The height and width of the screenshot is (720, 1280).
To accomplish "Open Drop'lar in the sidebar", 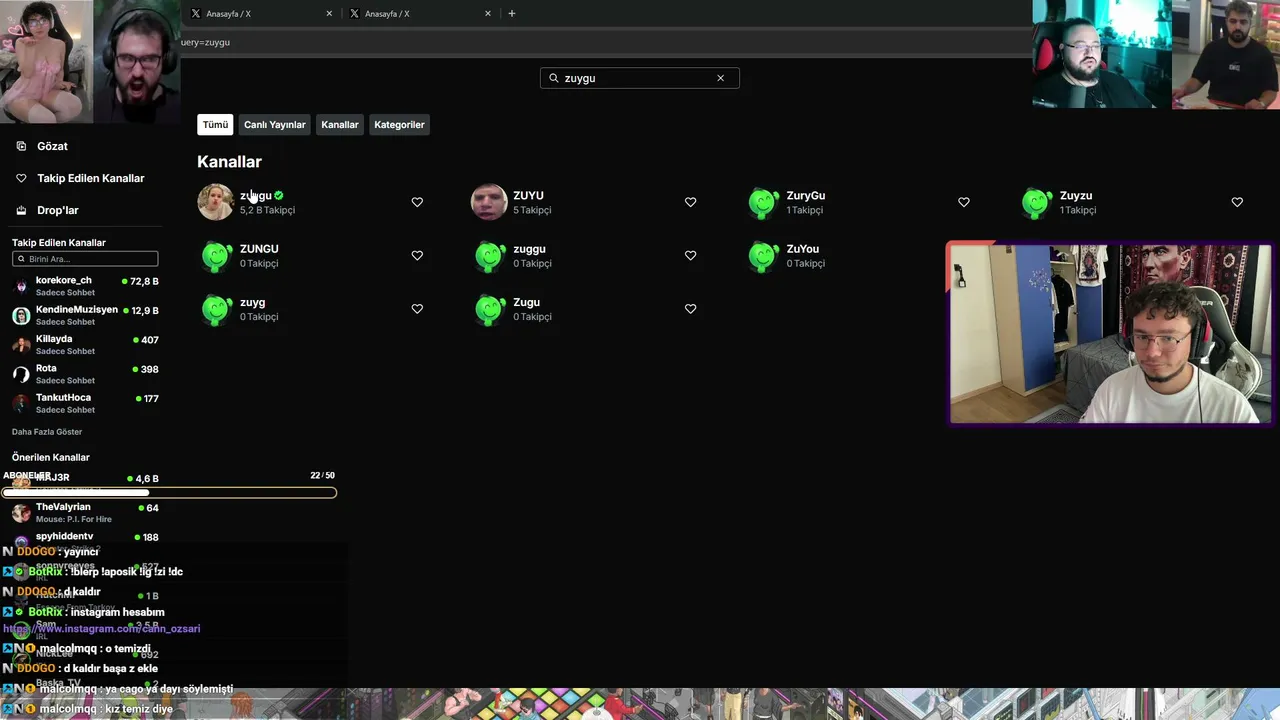I will pos(58,210).
